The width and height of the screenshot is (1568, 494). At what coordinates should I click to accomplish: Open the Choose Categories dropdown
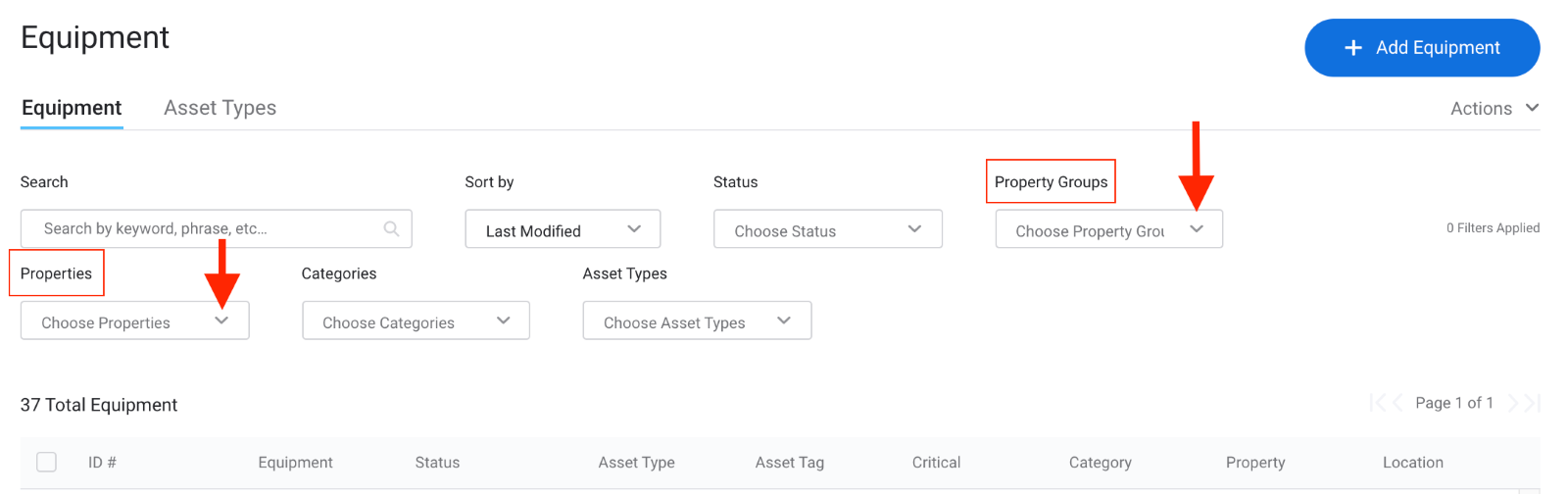pos(416,321)
